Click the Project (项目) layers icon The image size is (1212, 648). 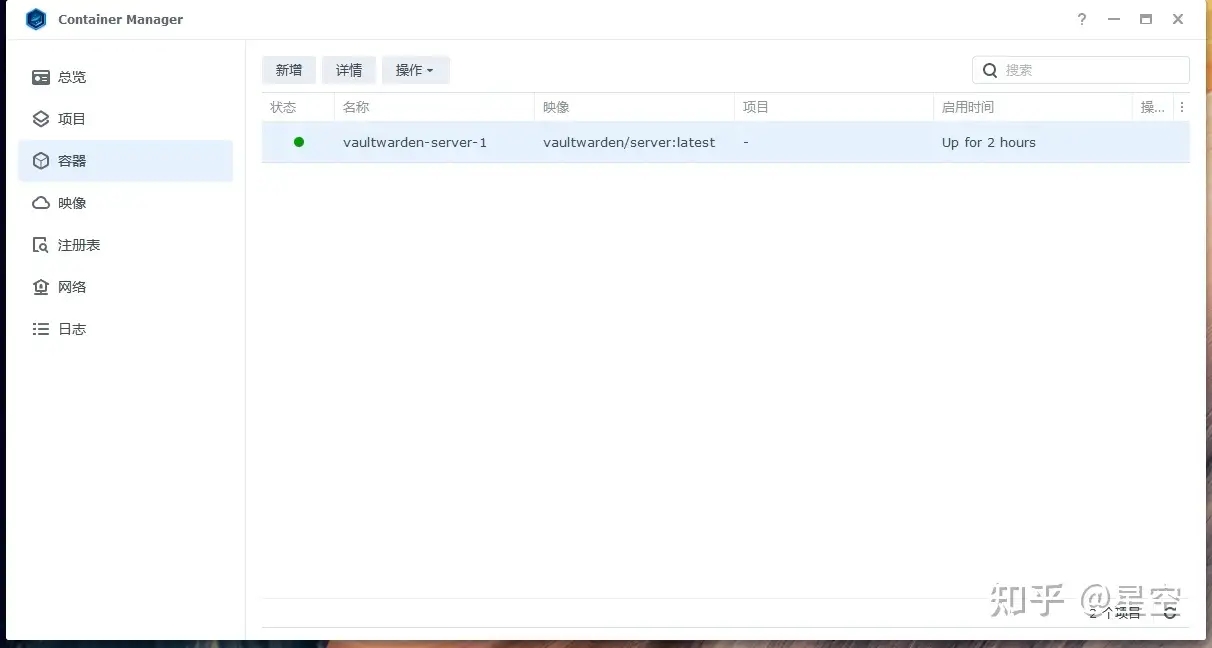click(41, 119)
